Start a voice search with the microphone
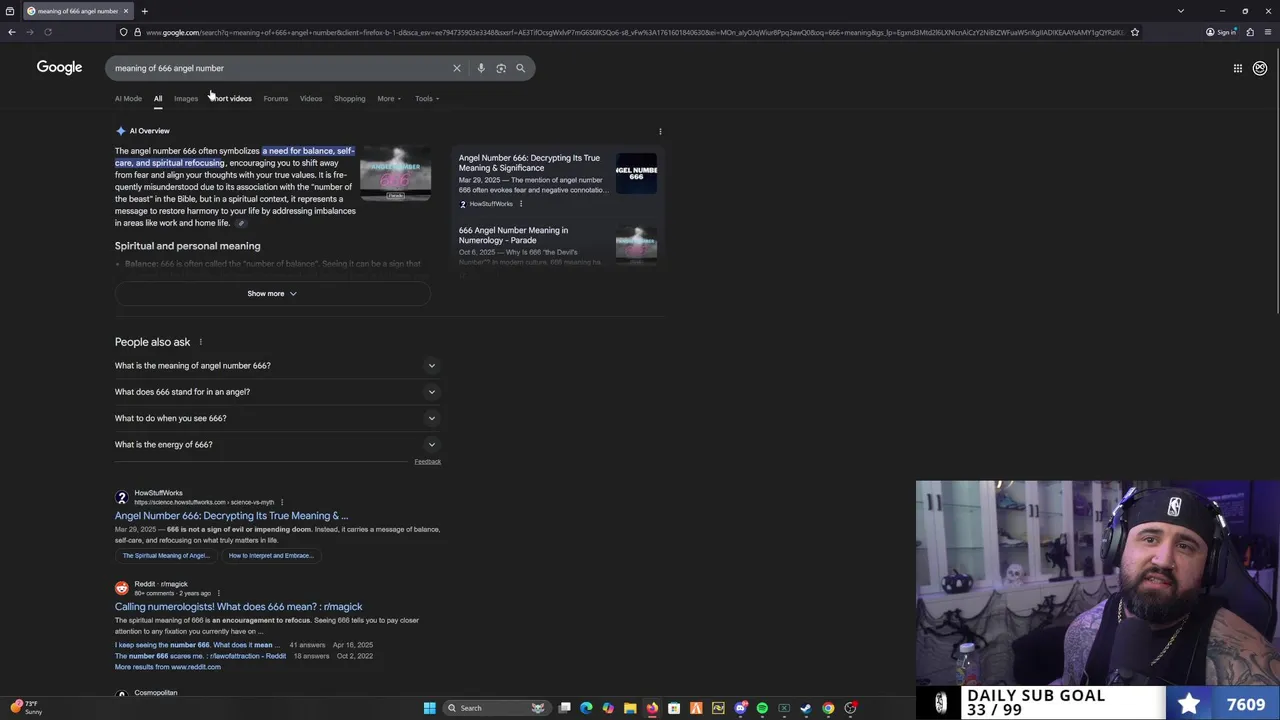Image resolution: width=1280 pixels, height=720 pixels. [481, 68]
